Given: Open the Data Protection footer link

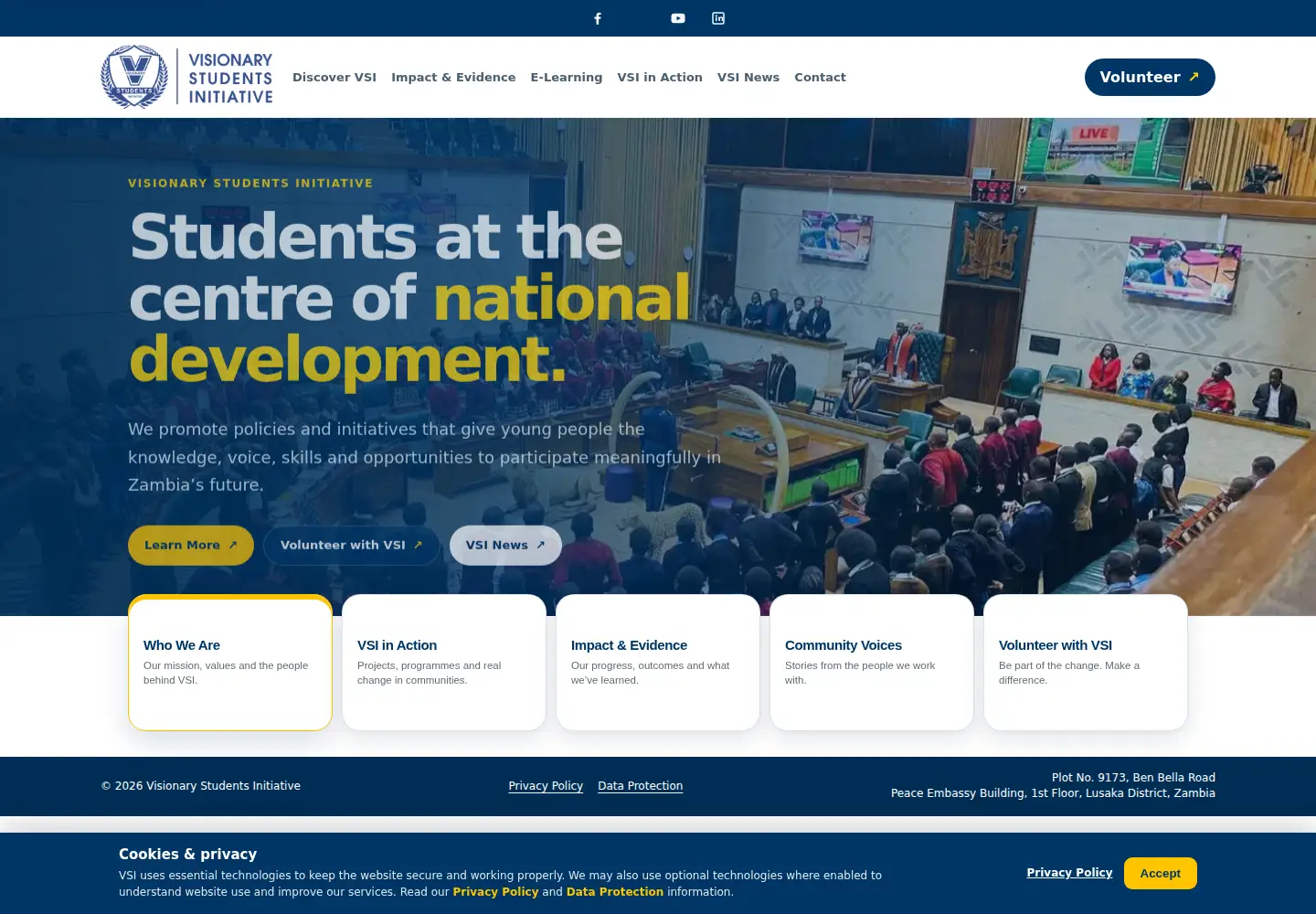Looking at the screenshot, I should point(641,786).
